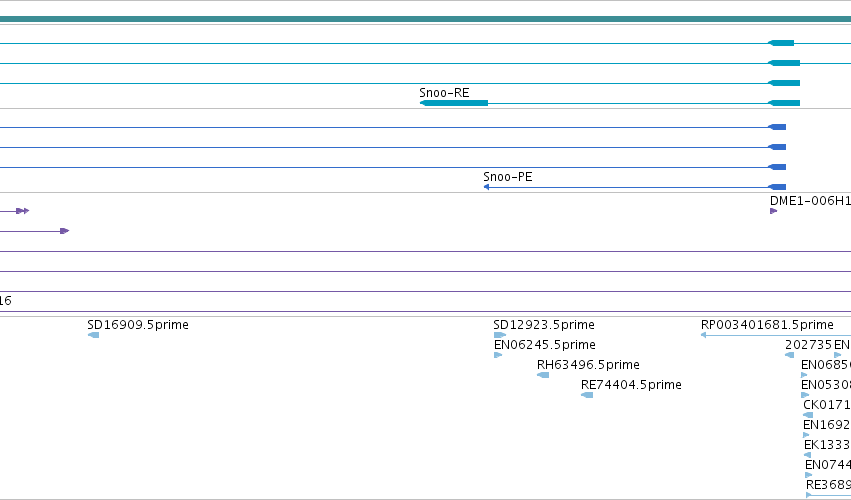Click the EN06245.5prime EST arrow
The height and width of the screenshot is (500, 851).
[498, 355]
